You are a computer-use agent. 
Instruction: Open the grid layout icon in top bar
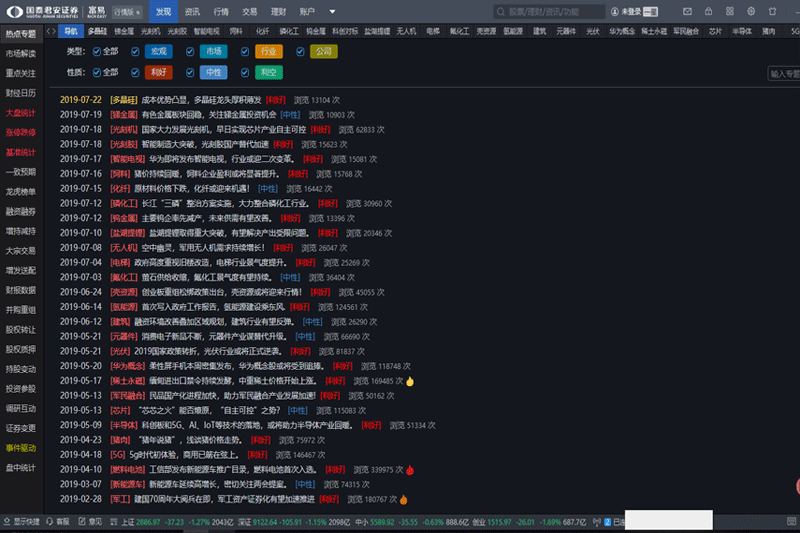coord(730,11)
